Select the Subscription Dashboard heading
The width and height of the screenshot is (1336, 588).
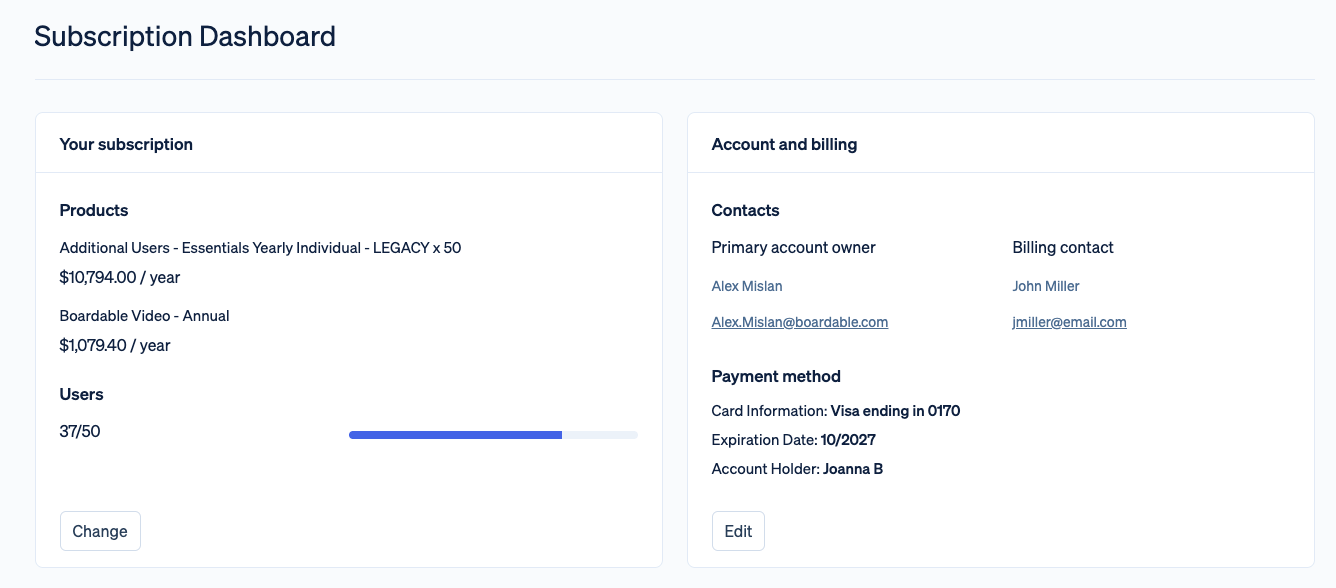point(185,36)
